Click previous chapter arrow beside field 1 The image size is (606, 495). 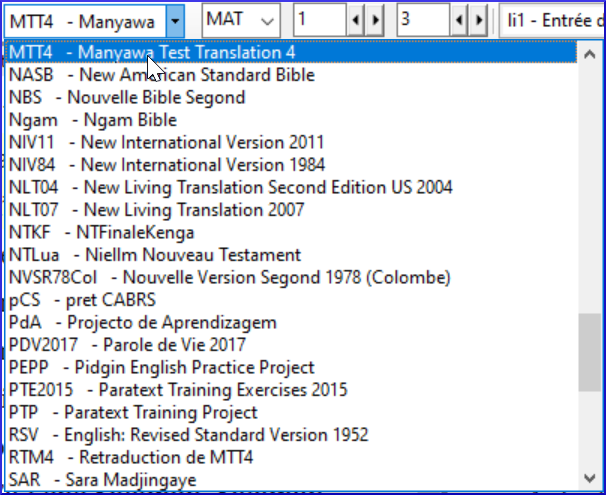[356, 20]
